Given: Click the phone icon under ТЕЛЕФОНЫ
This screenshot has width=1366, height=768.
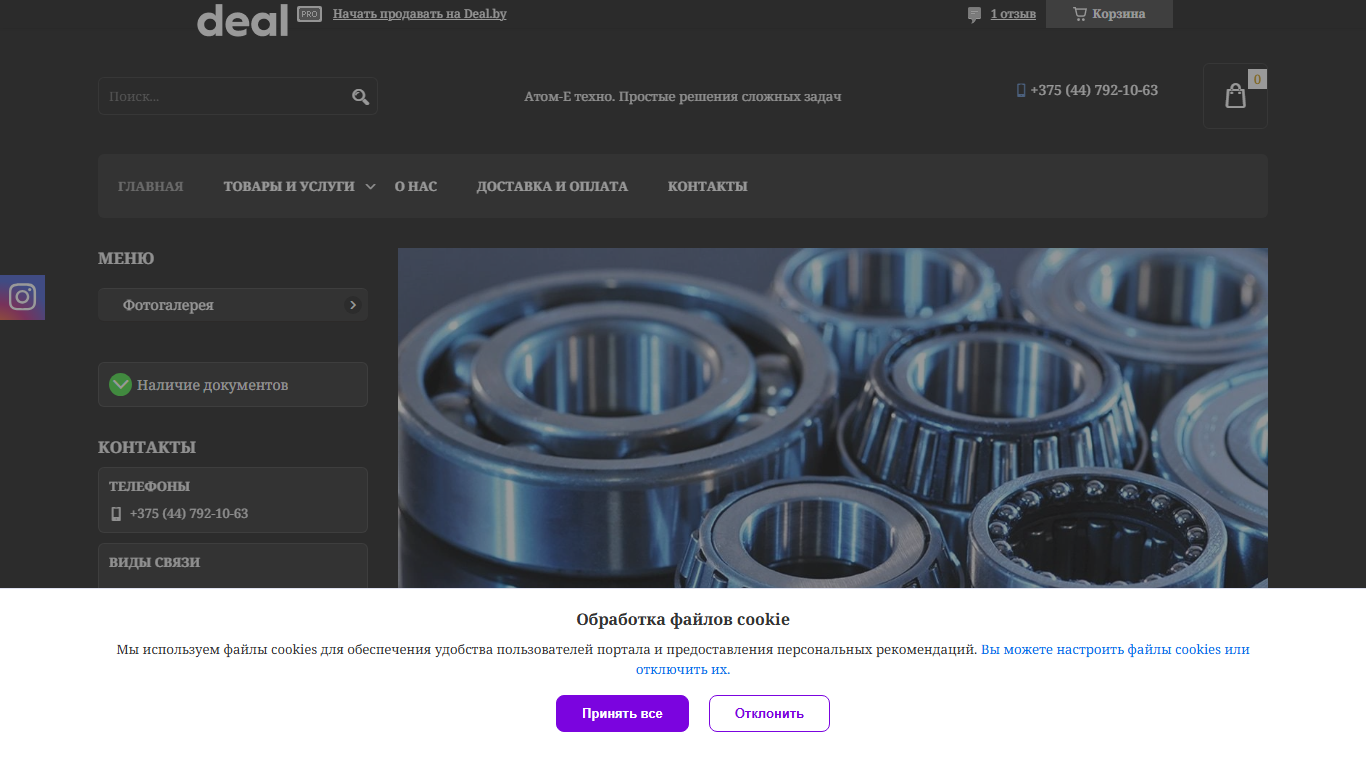Looking at the screenshot, I should click(116, 514).
